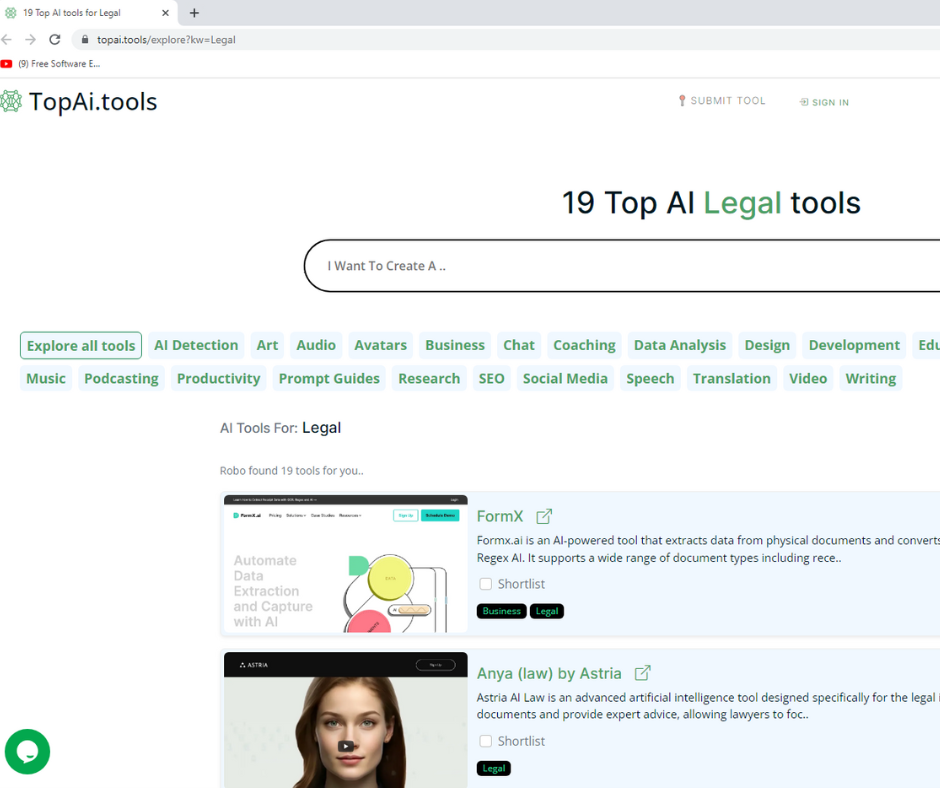This screenshot has height=788, width=940.
Task: Click SIGN IN link
Action: pos(824,103)
